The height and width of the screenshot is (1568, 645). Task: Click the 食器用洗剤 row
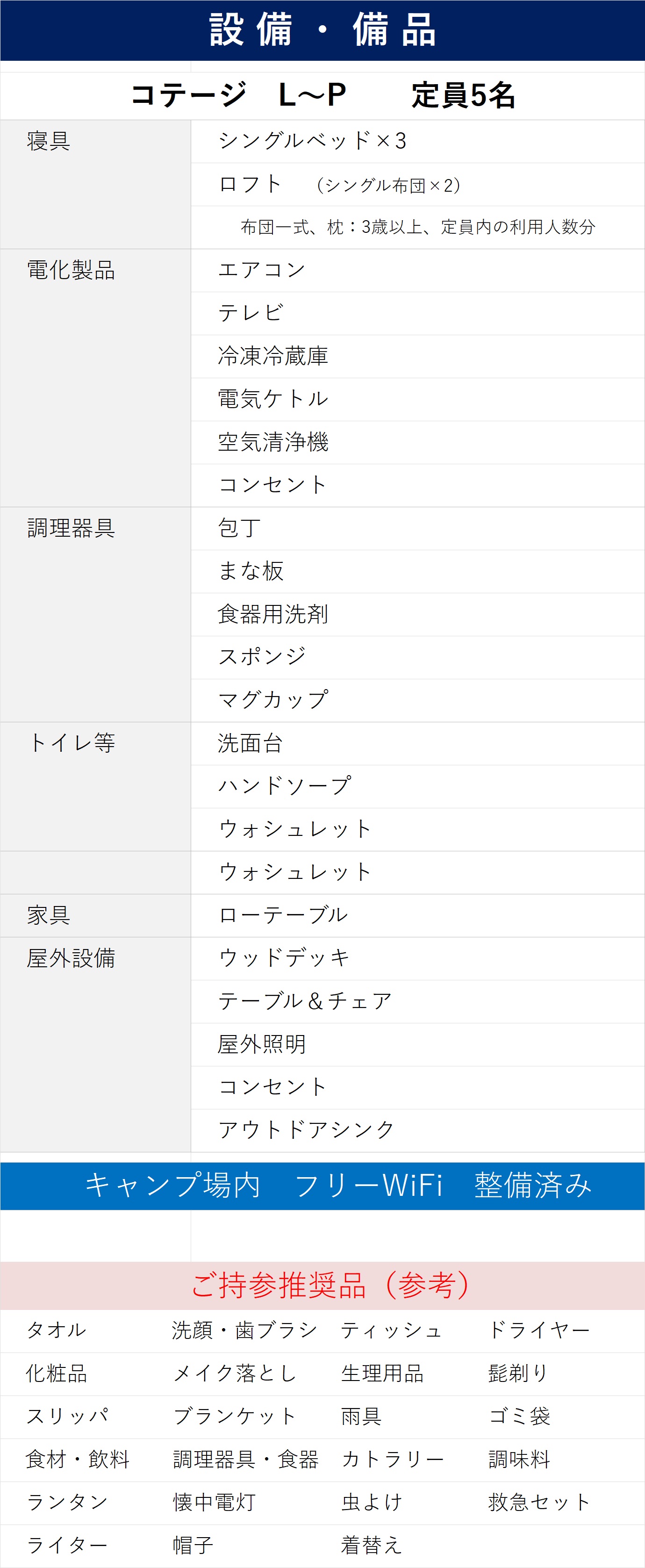click(272, 614)
